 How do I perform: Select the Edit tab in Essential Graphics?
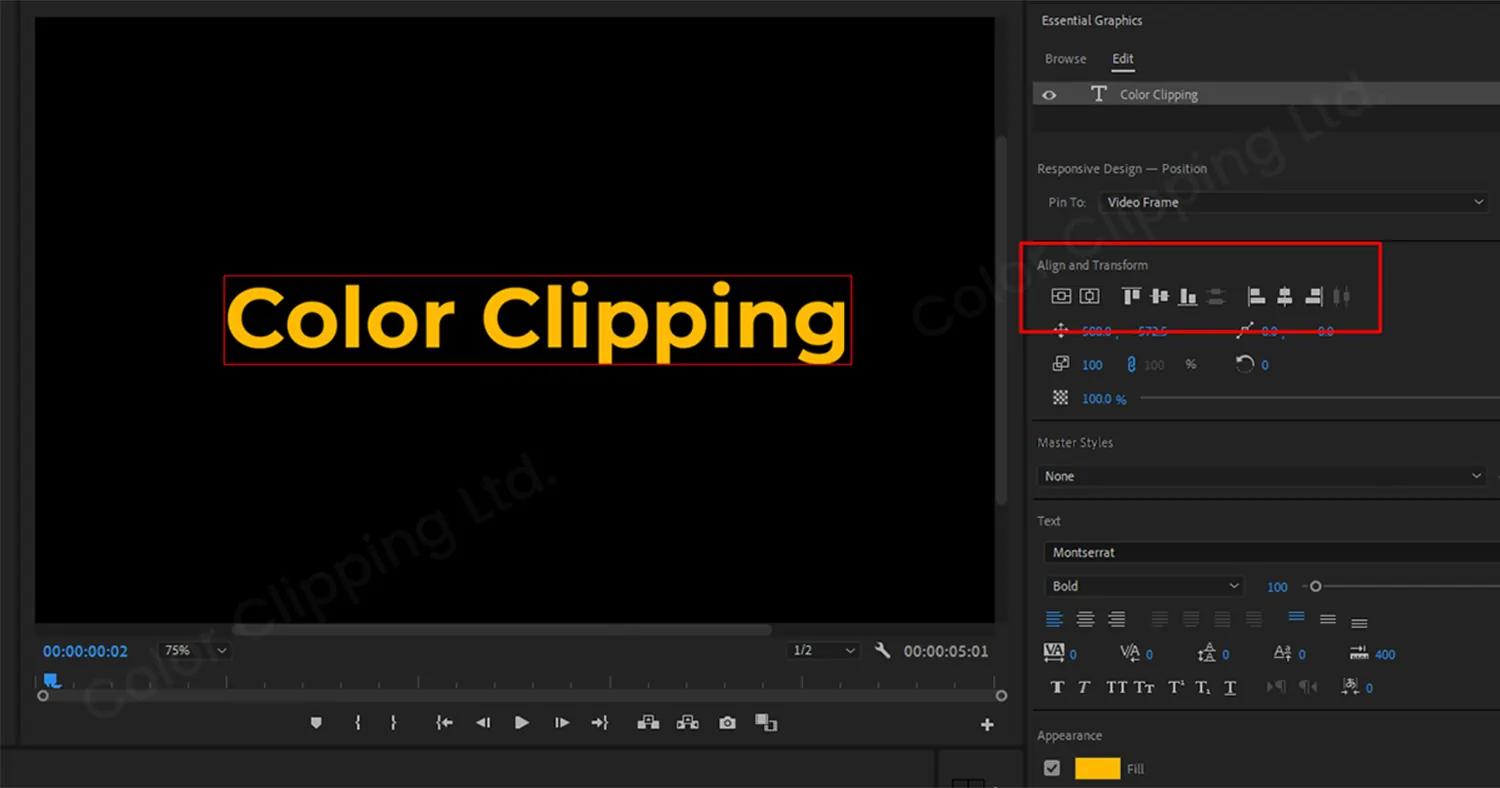(x=1123, y=58)
